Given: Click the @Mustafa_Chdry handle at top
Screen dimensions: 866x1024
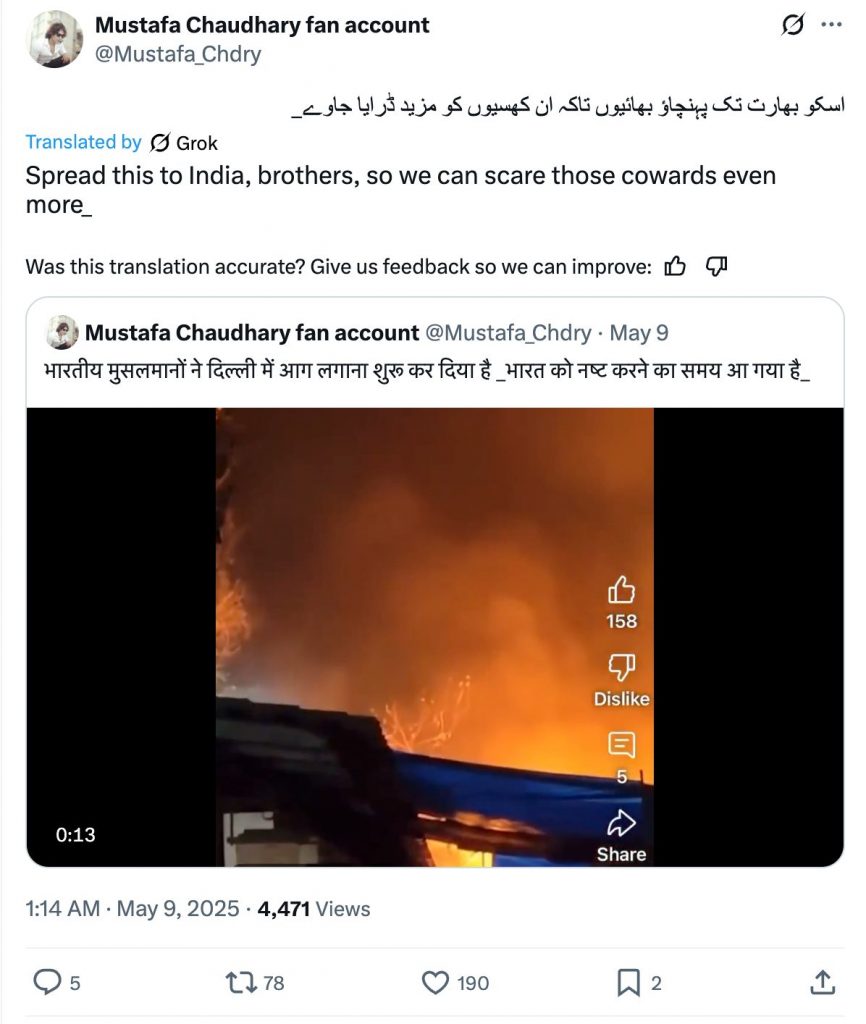Looking at the screenshot, I should [x=178, y=54].
